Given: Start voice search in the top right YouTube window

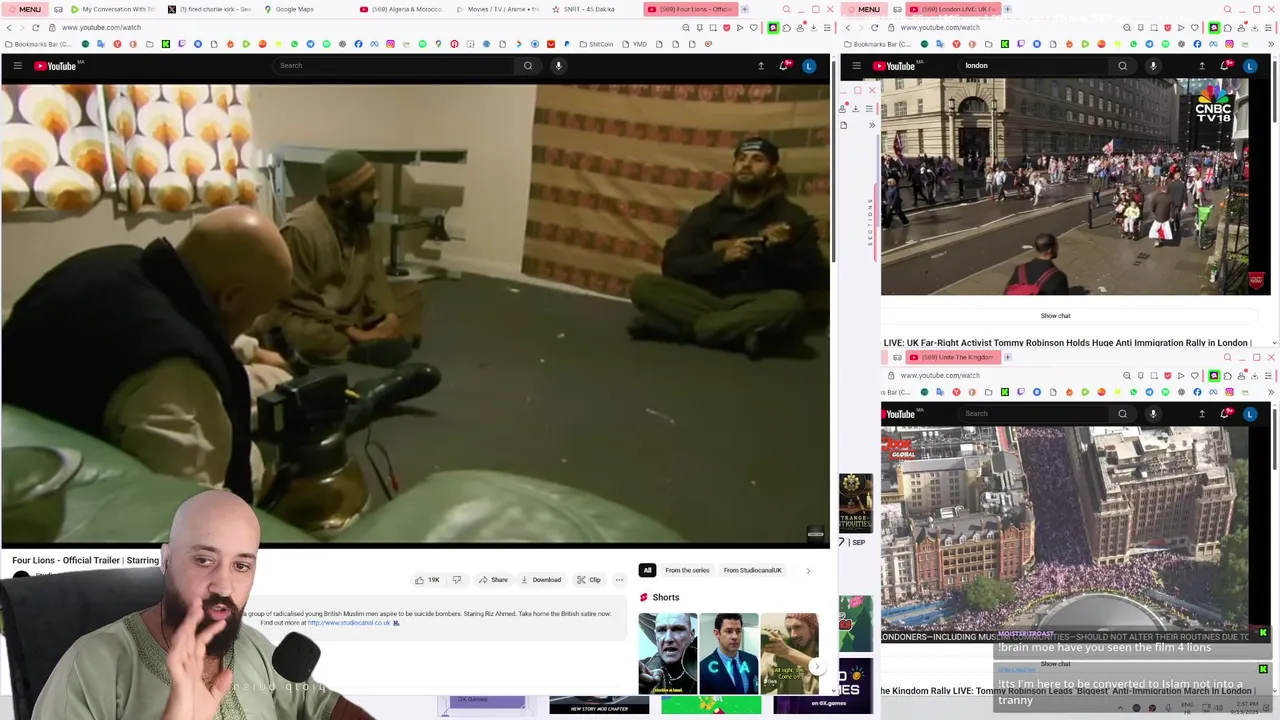Looking at the screenshot, I should click(x=1152, y=66).
